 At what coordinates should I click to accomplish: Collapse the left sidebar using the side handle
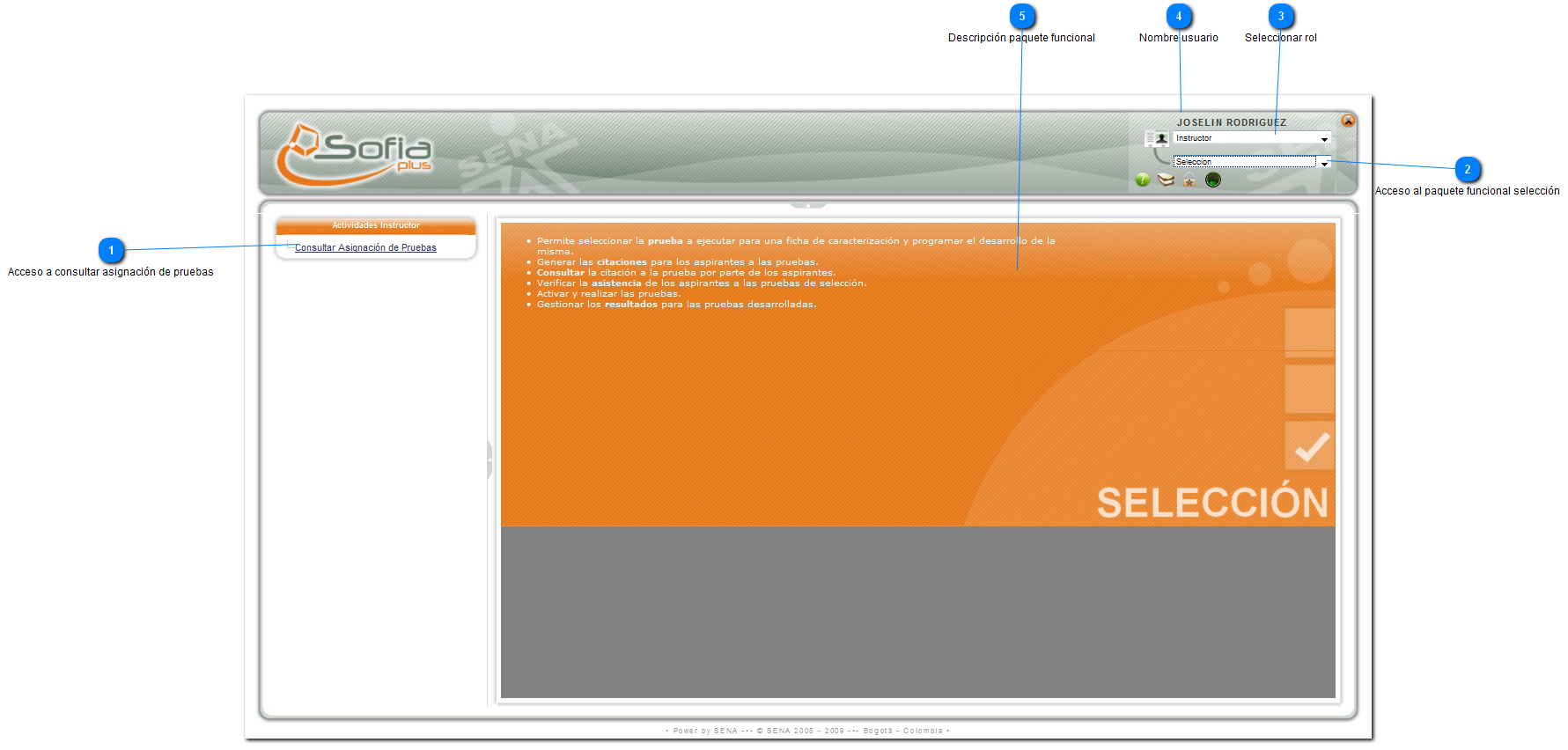pyautogui.click(x=490, y=460)
